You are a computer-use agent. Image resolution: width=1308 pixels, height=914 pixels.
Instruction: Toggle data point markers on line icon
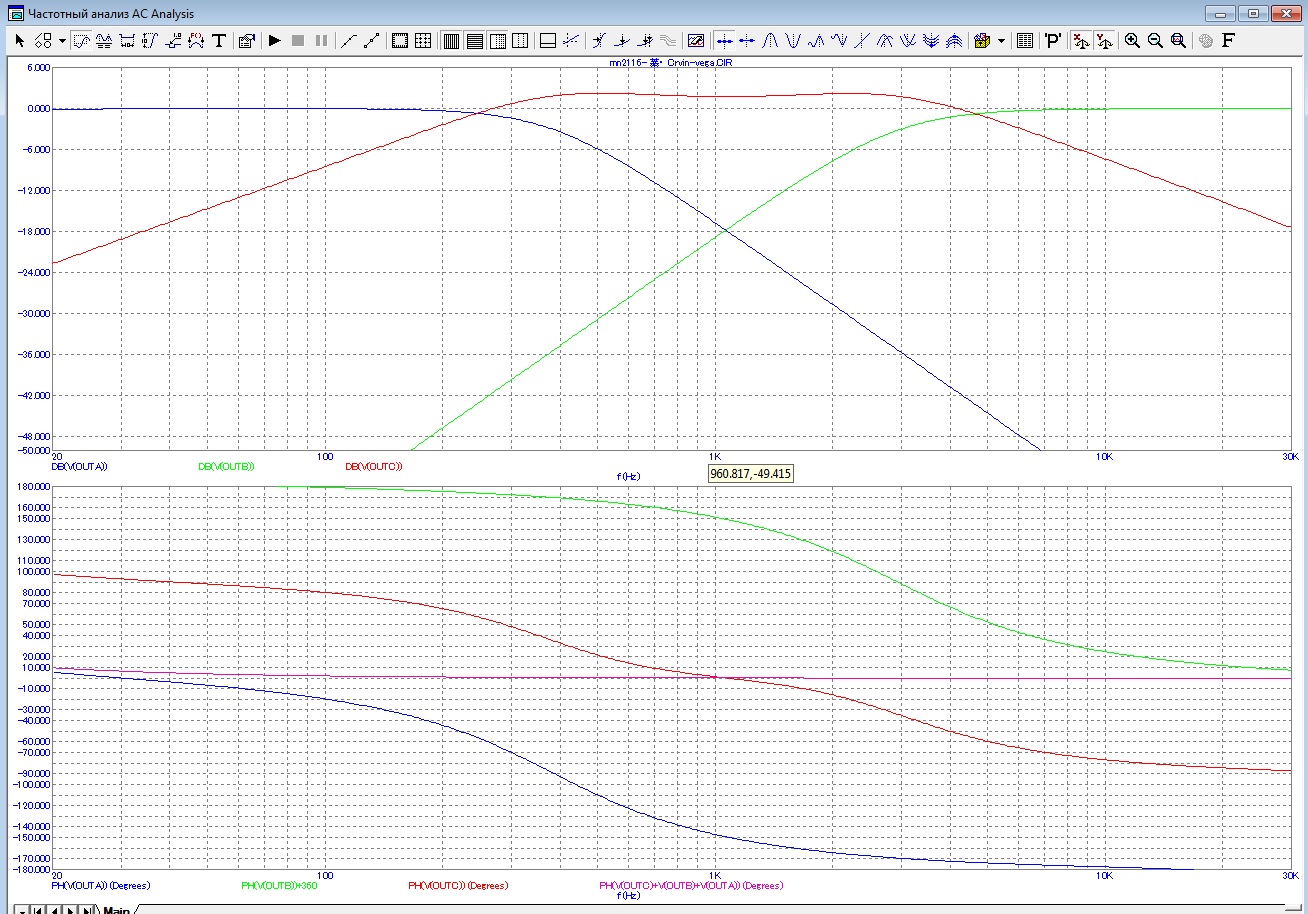(371, 41)
